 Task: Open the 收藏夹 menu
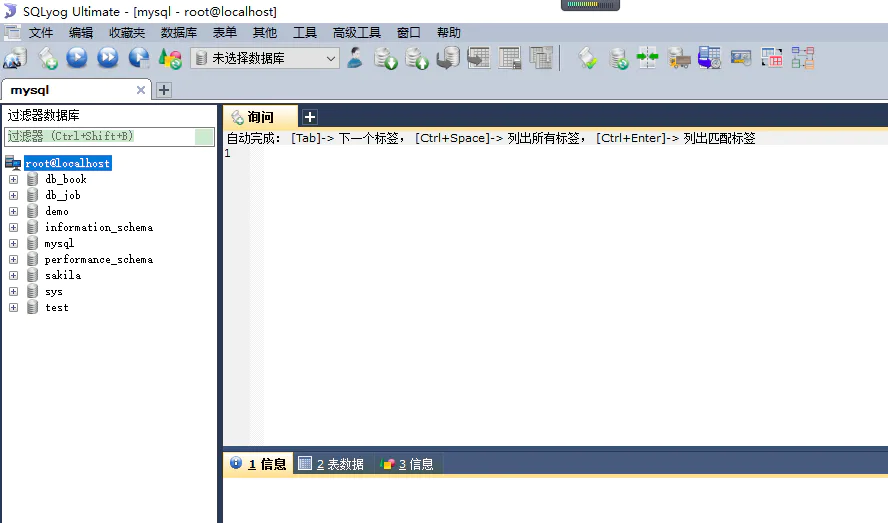127,33
